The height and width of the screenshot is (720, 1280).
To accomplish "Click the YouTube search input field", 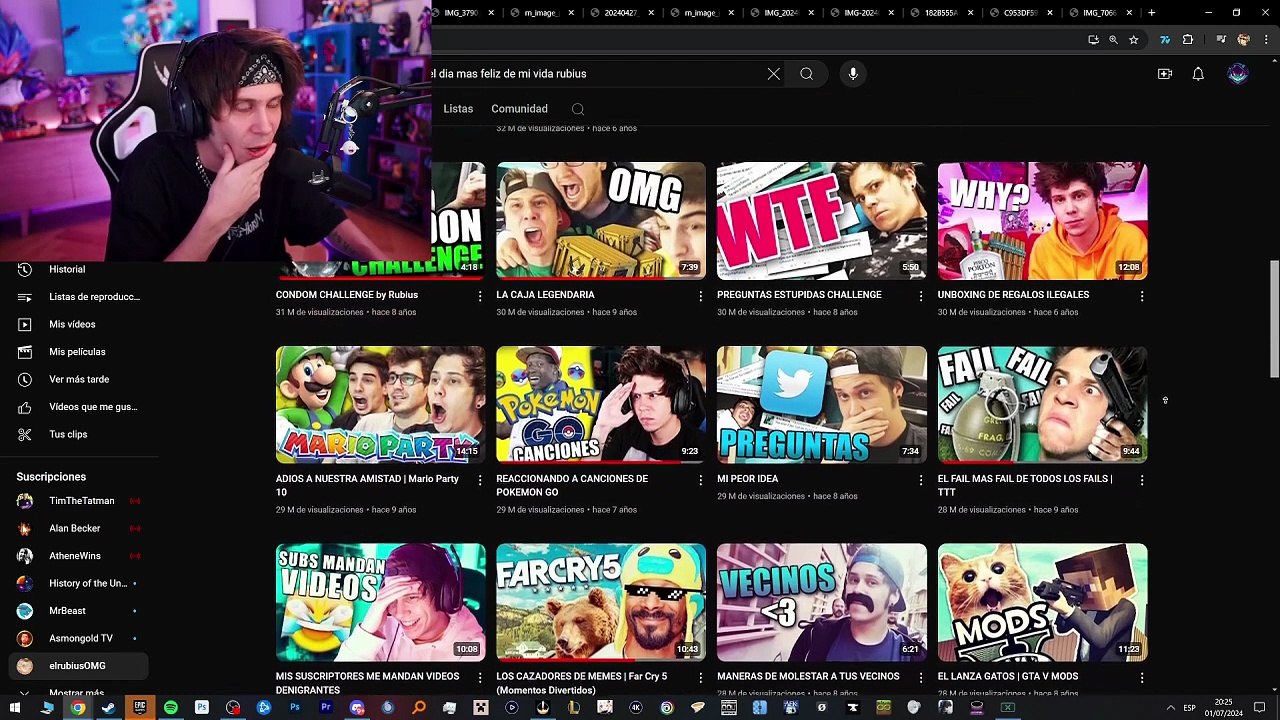I will click(x=595, y=74).
